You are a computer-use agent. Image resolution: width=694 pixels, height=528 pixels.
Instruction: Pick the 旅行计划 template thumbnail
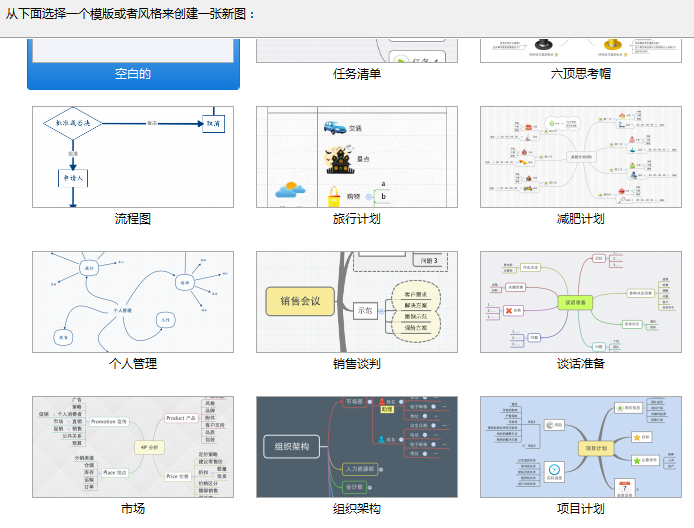click(357, 157)
